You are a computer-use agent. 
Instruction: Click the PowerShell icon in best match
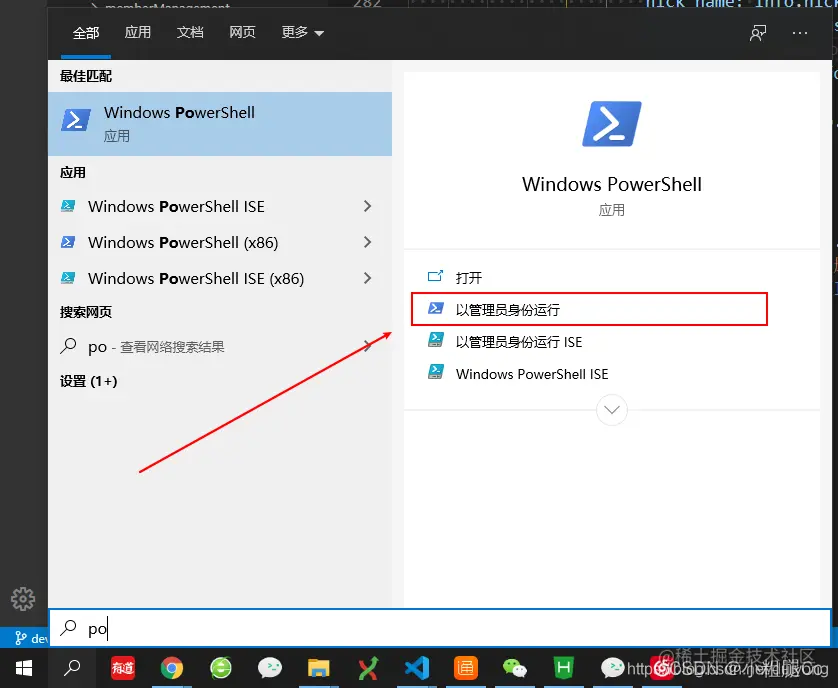(76, 120)
